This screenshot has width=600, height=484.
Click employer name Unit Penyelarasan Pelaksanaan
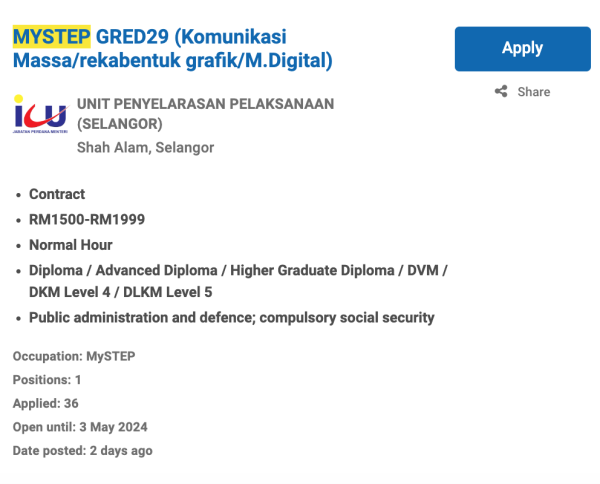[x=205, y=104]
